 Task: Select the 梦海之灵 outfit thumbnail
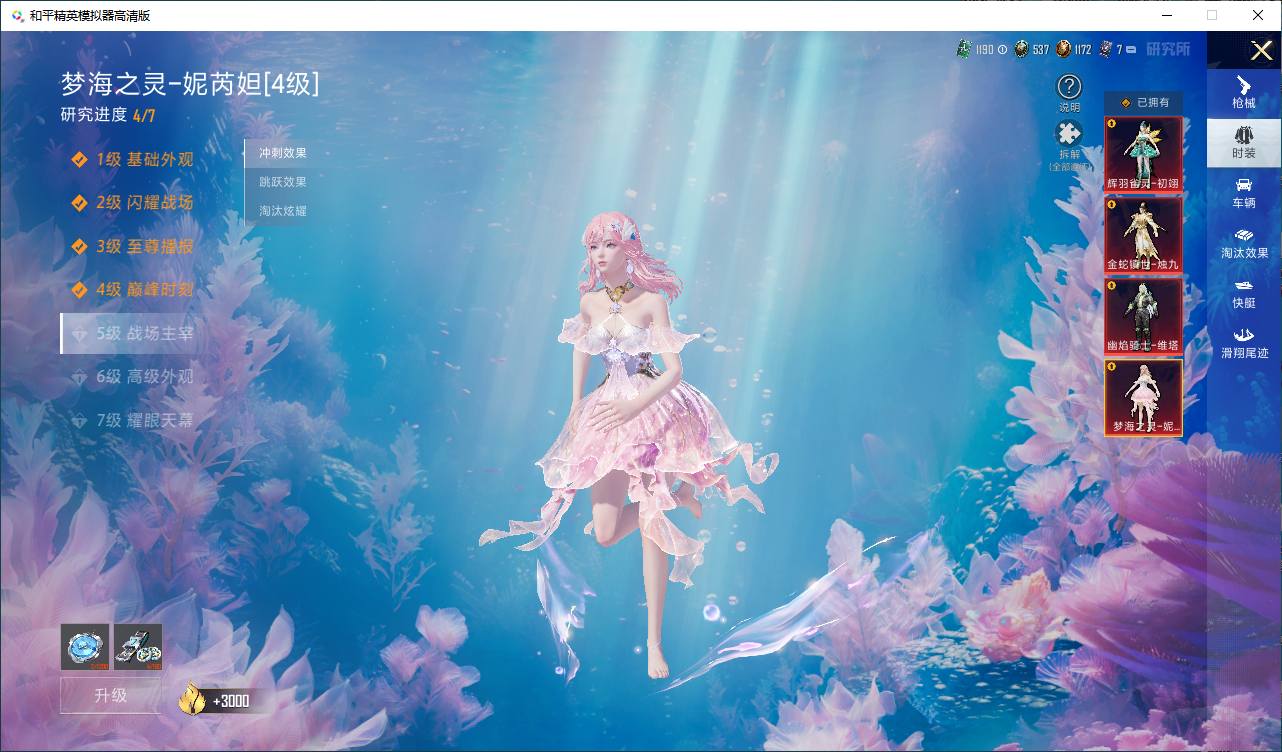(x=1143, y=397)
